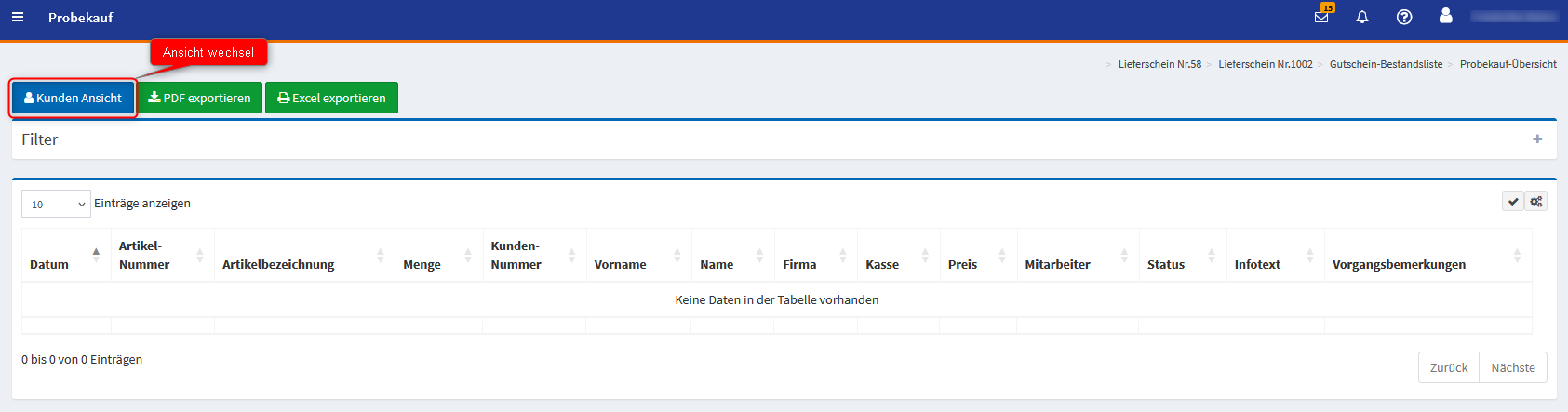Open the help question mark icon
The image size is (1568, 412).
point(1404,18)
